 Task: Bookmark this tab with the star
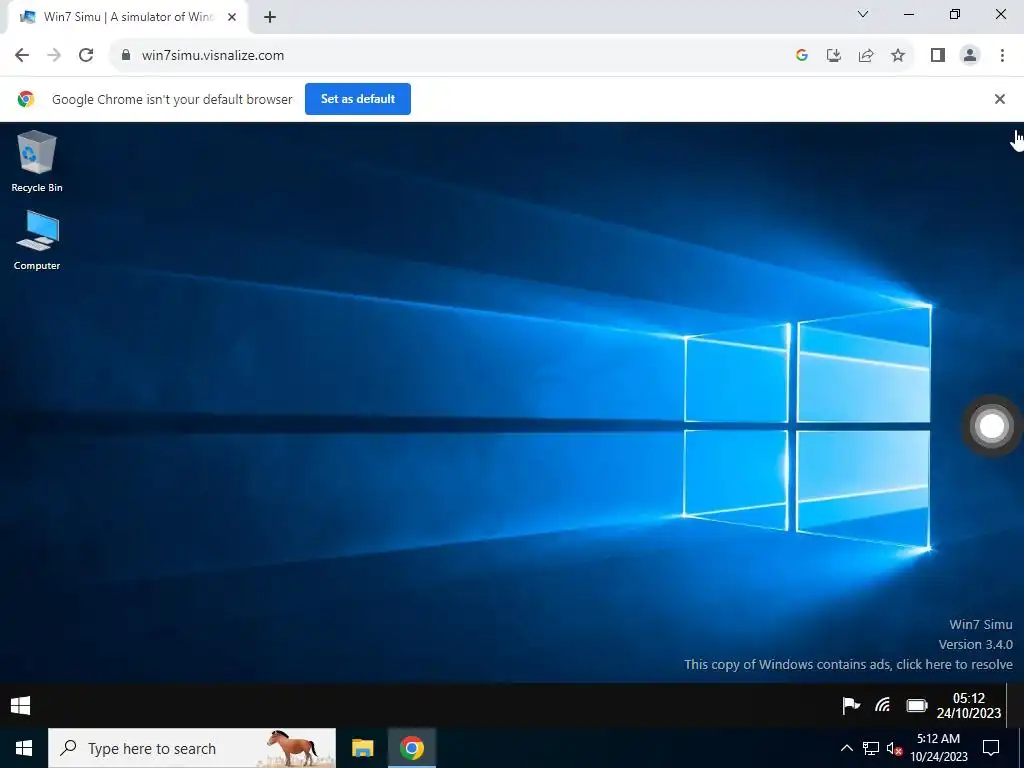(898, 55)
